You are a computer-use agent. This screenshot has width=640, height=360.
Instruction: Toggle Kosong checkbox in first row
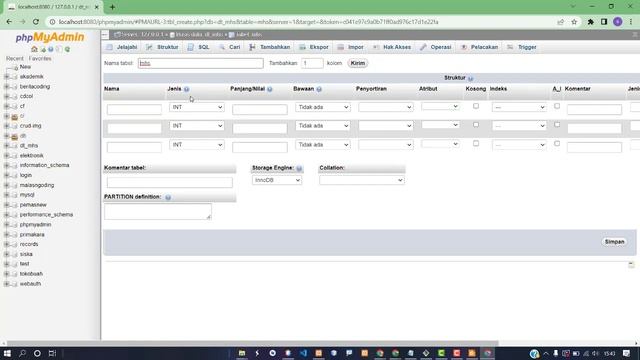(x=476, y=106)
